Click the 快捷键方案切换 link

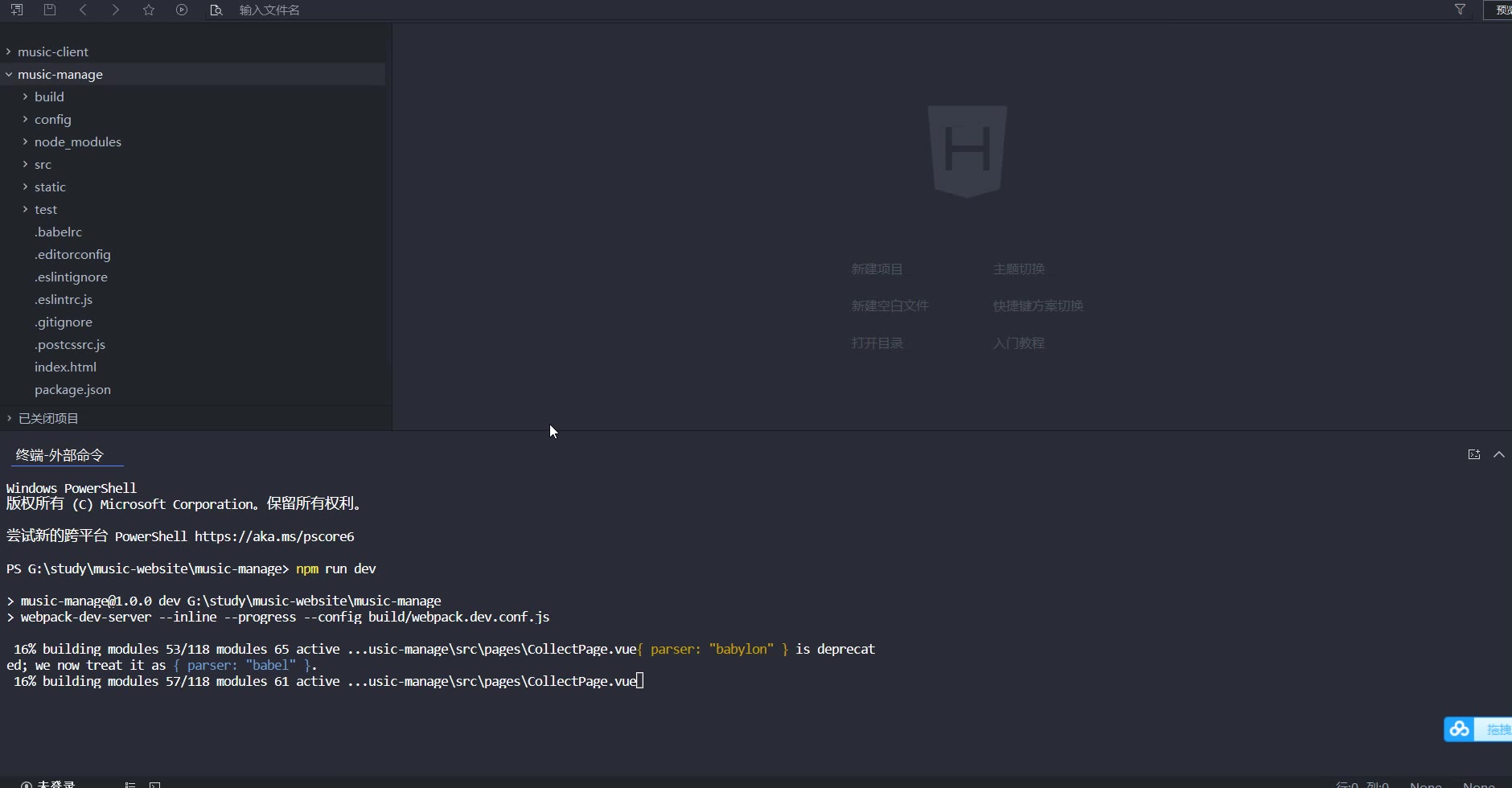coord(1038,306)
